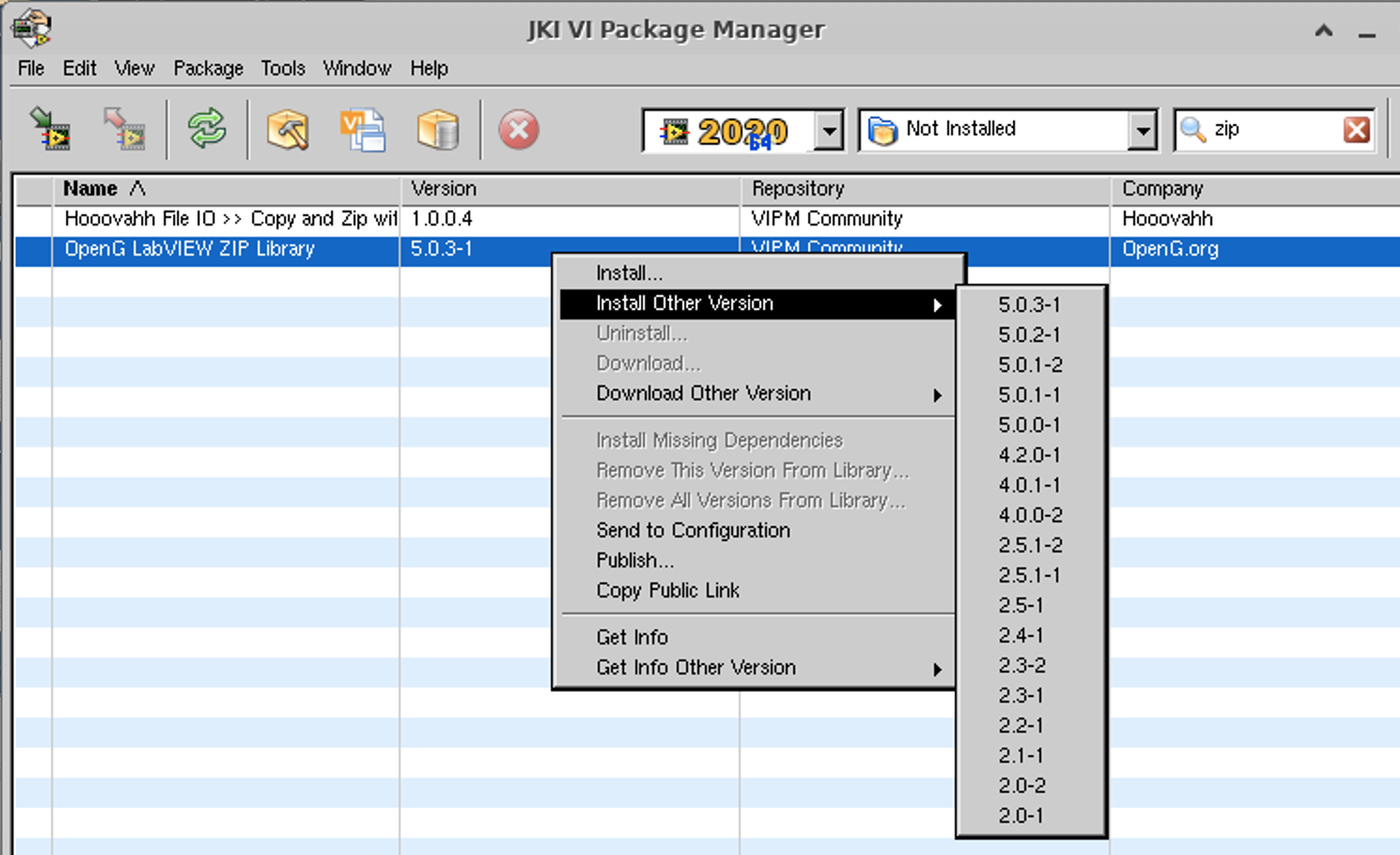
Task: Select version 5.0.0-1 in submenu
Action: [1030, 426]
